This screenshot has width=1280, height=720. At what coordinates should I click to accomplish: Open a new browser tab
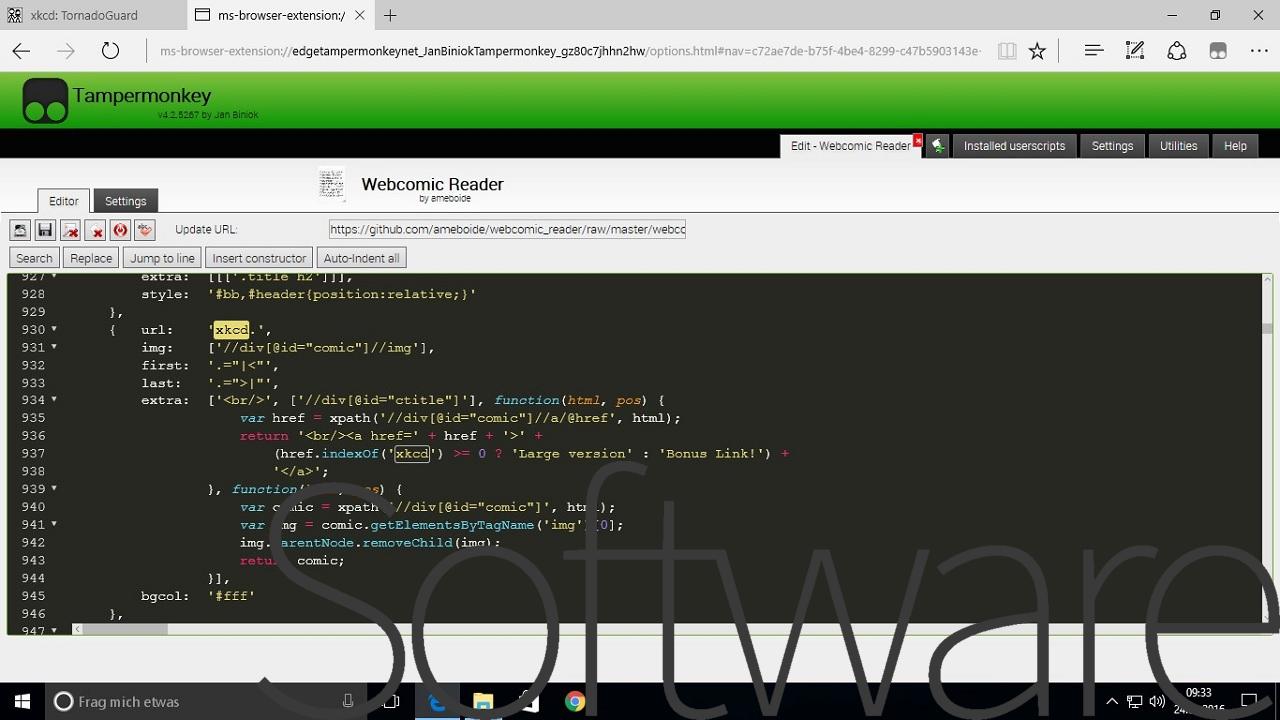(390, 15)
